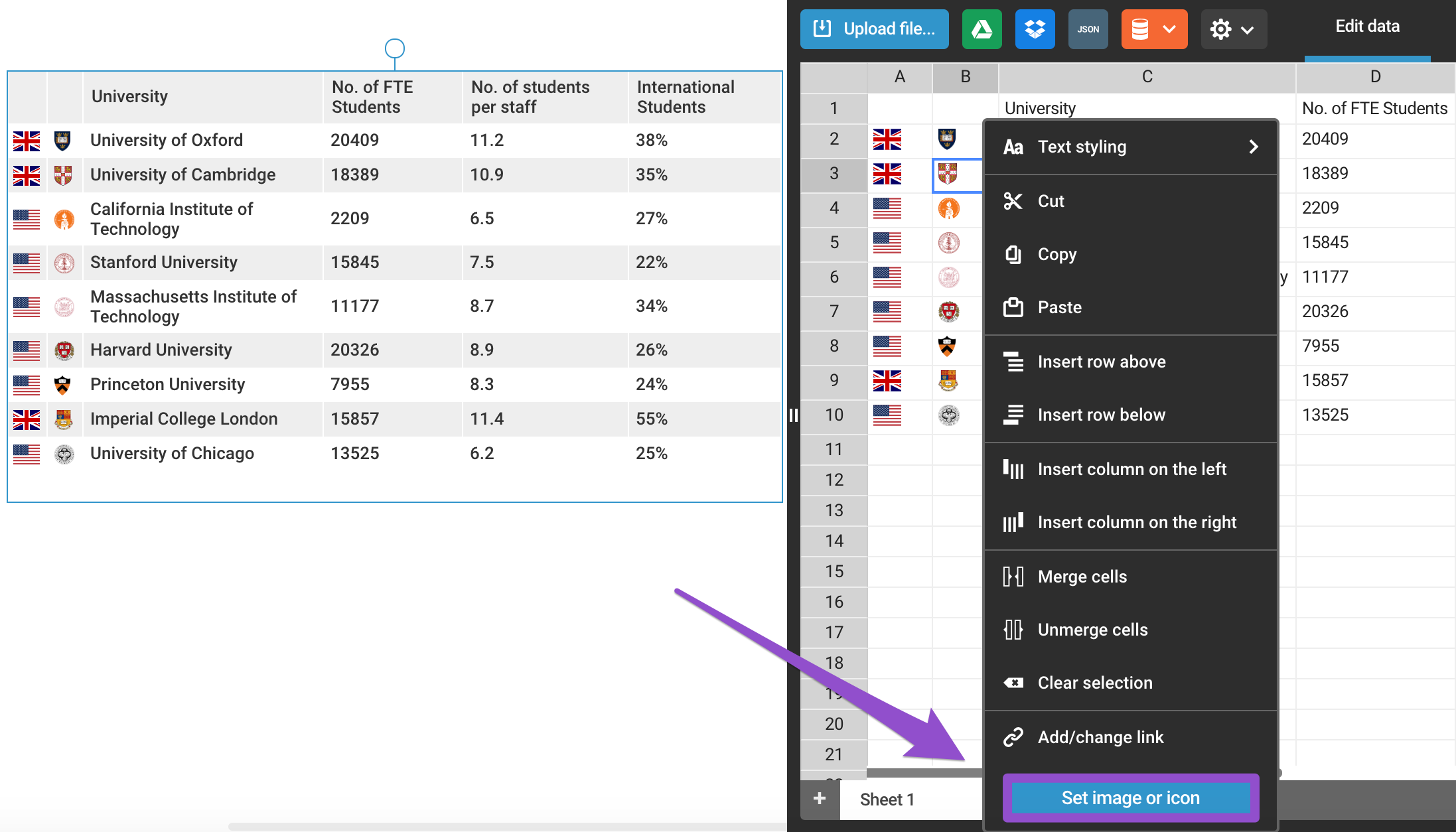Screen dimensions: 1456x832
Task: Choose Paste from the context menu
Action: click(x=1131, y=307)
